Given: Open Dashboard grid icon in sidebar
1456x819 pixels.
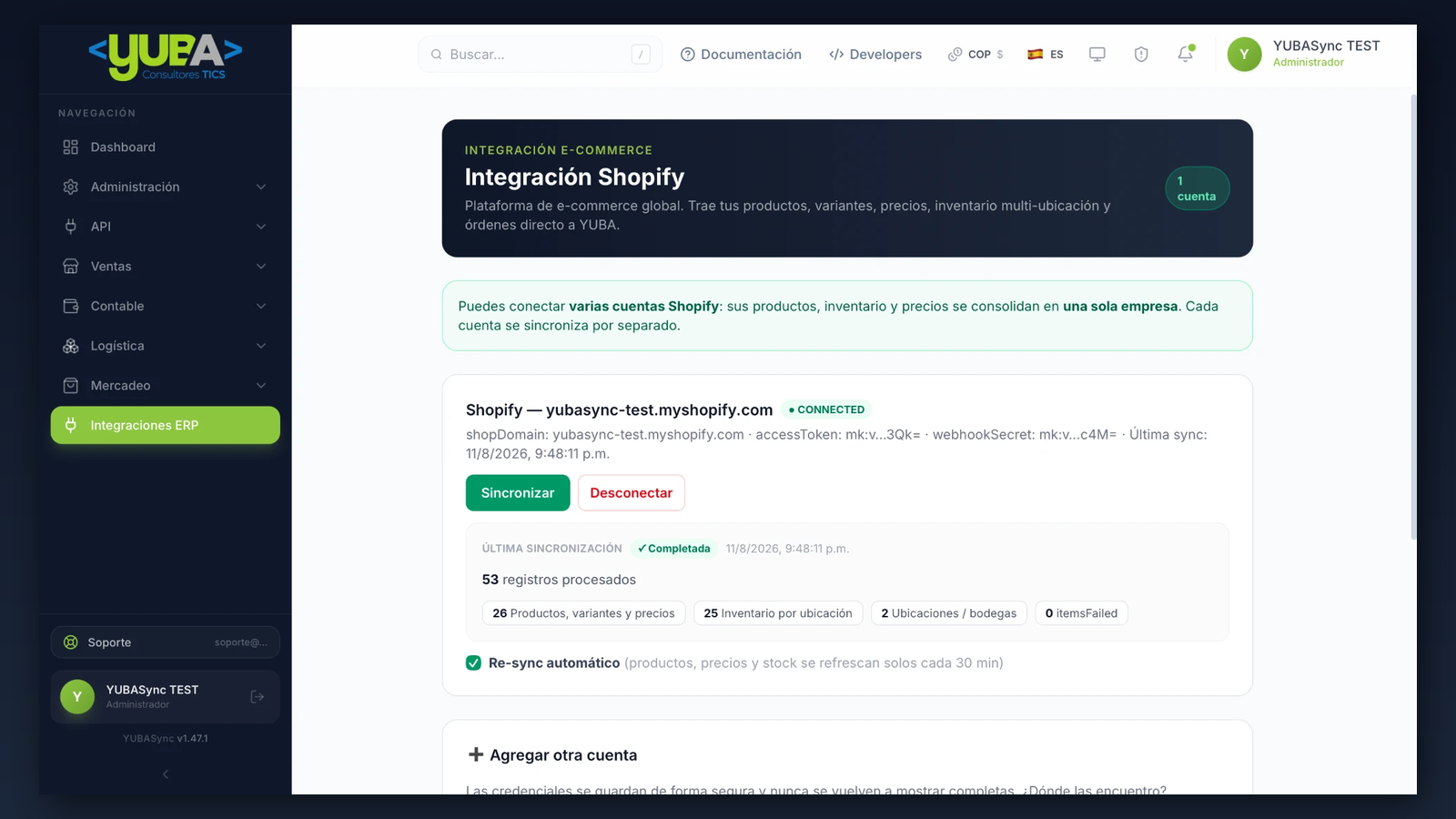Looking at the screenshot, I should [71, 147].
